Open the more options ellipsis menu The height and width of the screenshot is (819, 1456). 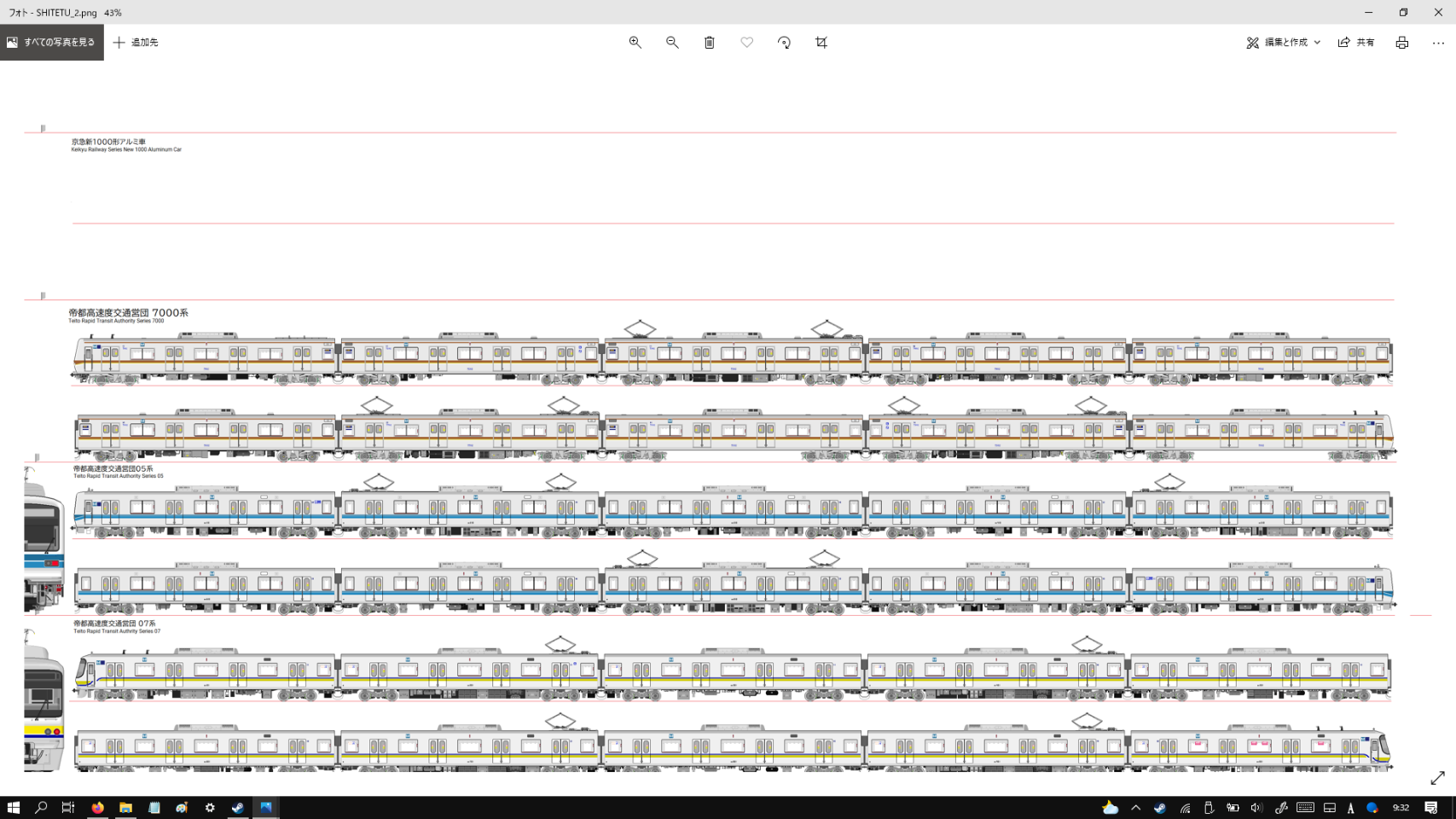pyautogui.click(x=1438, y=43)
